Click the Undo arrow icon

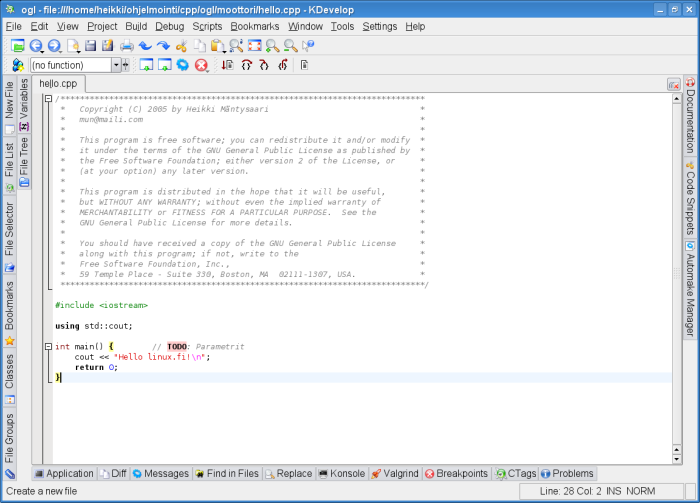tap(145, 46)
